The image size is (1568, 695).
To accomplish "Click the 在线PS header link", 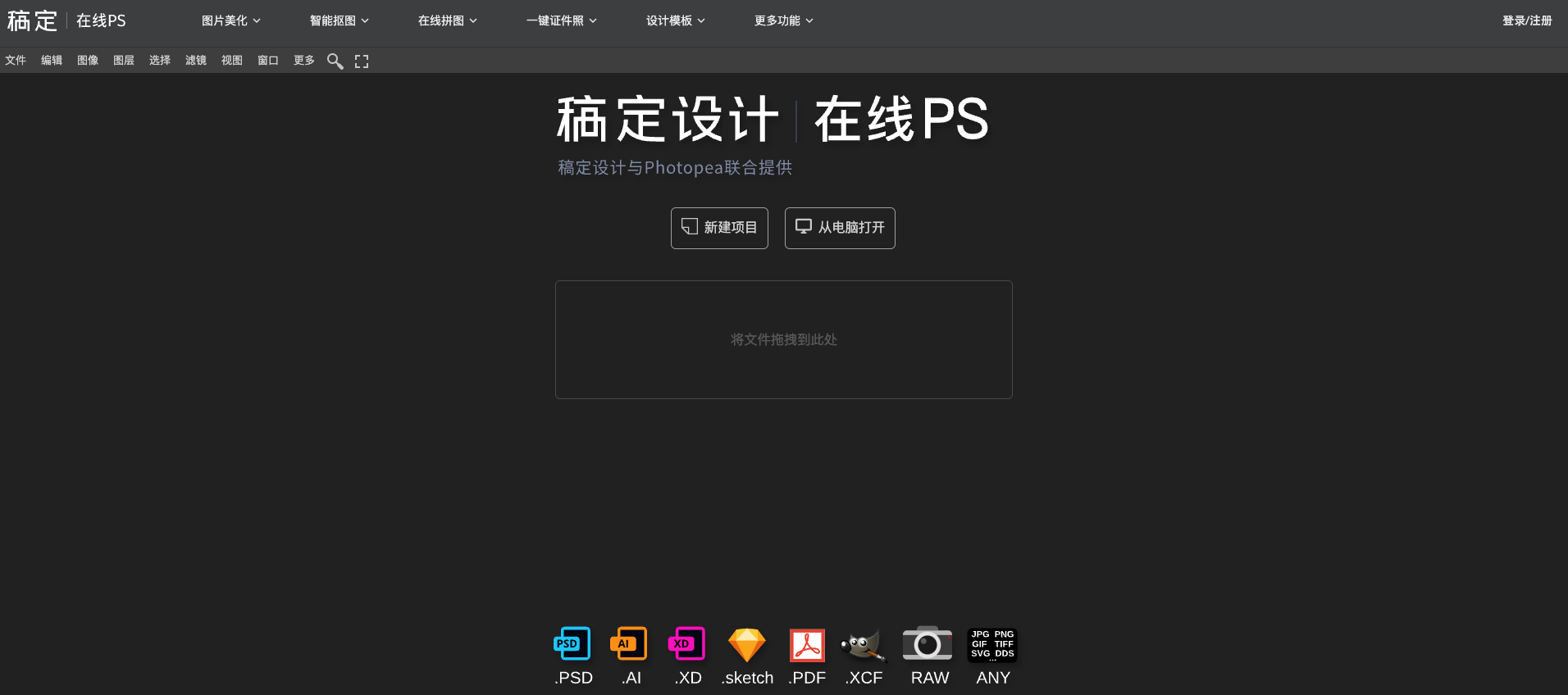I will (101, 20).
